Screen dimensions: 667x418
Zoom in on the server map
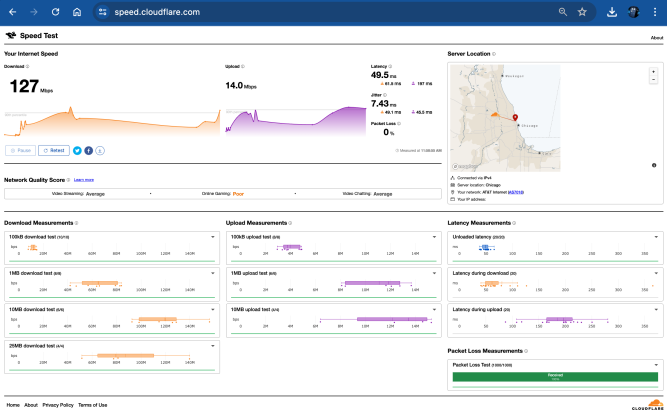pyautogui.click(x=653, y=71)
